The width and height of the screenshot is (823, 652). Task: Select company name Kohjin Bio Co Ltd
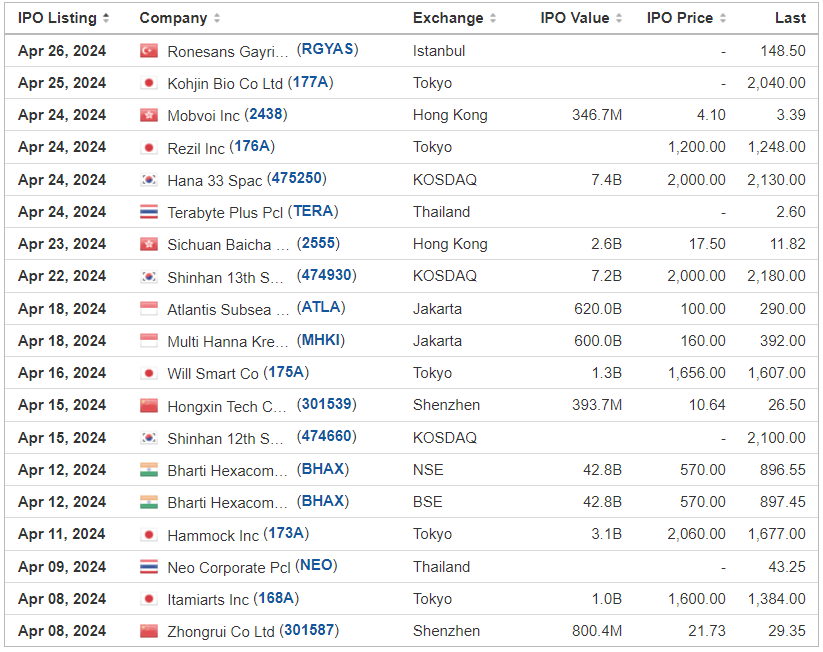[x=225, y=83]
